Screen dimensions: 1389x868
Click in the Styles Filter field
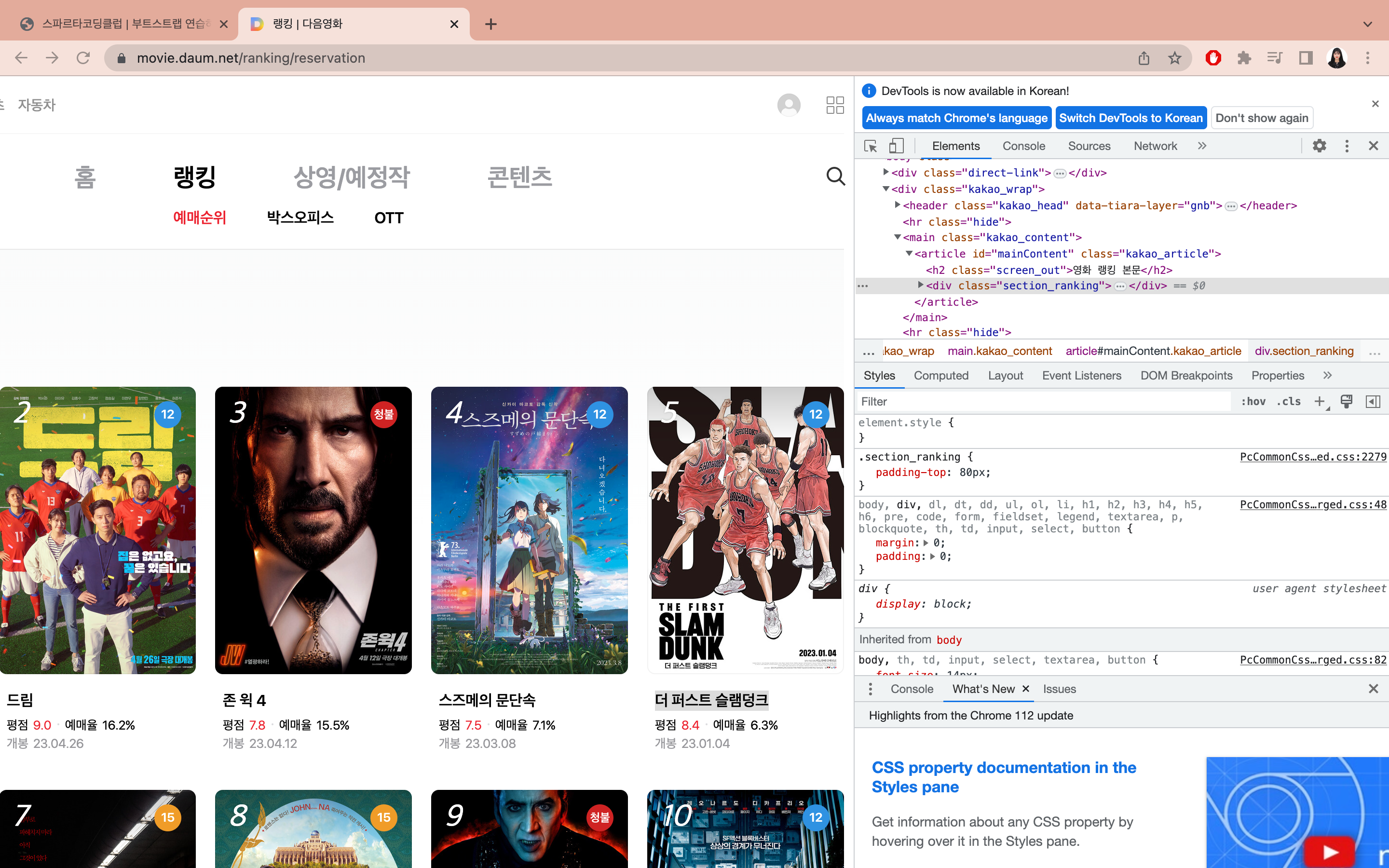click(1044, 402)
